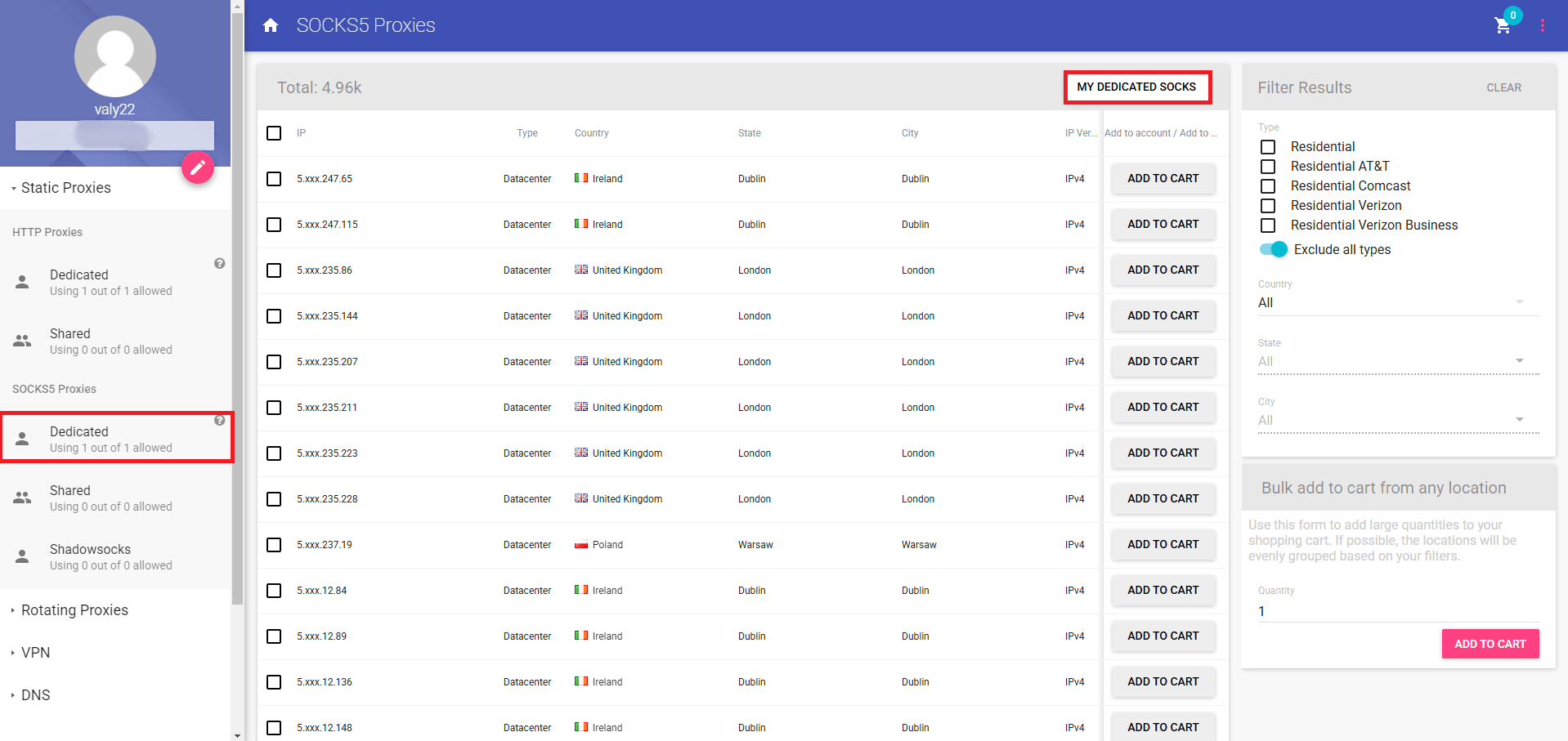
Task: Click help icon beside SOCKS5 Dedicated
Action: pos(219,420)
